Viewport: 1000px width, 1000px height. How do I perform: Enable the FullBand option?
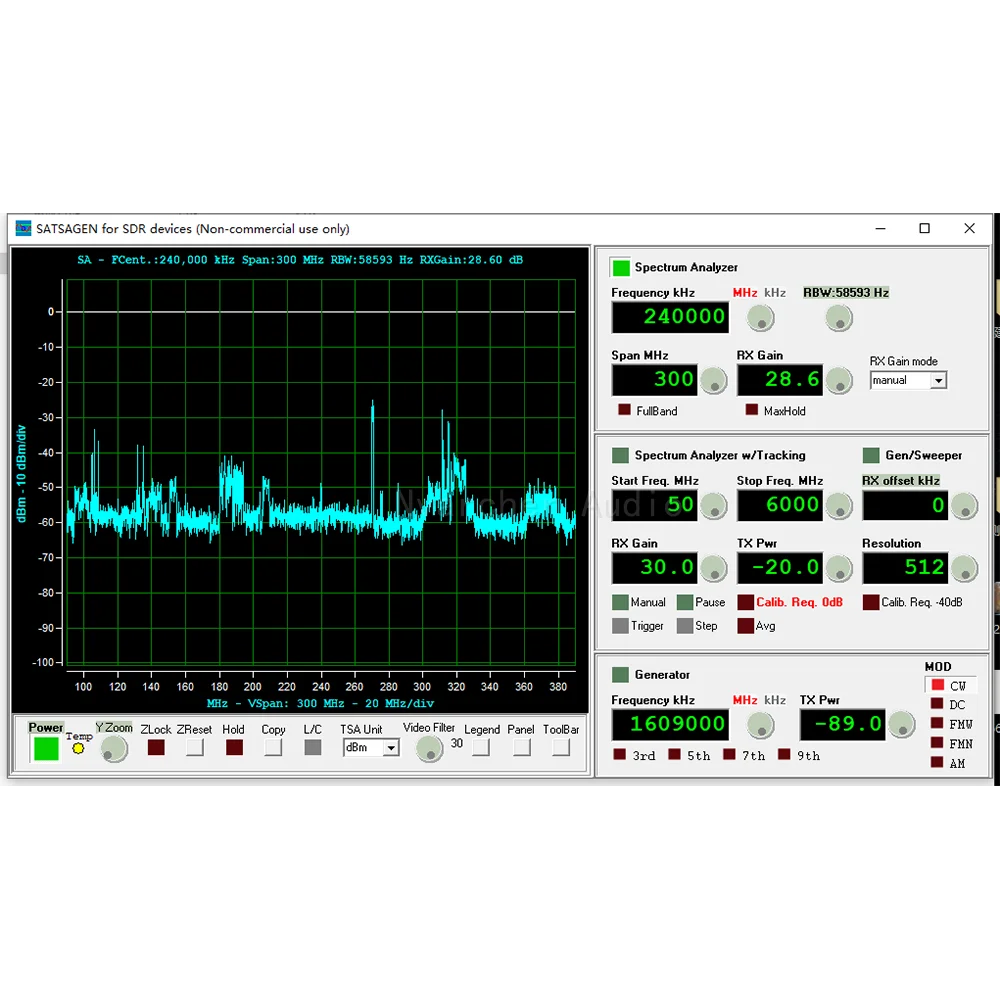tap(624, 409)
